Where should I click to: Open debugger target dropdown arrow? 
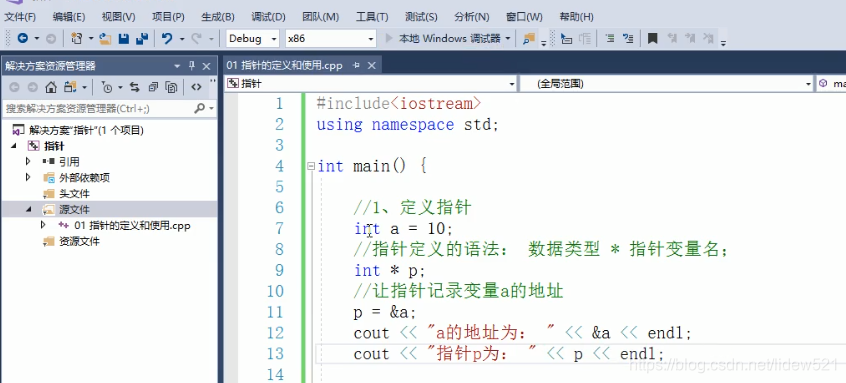(508, 39)
